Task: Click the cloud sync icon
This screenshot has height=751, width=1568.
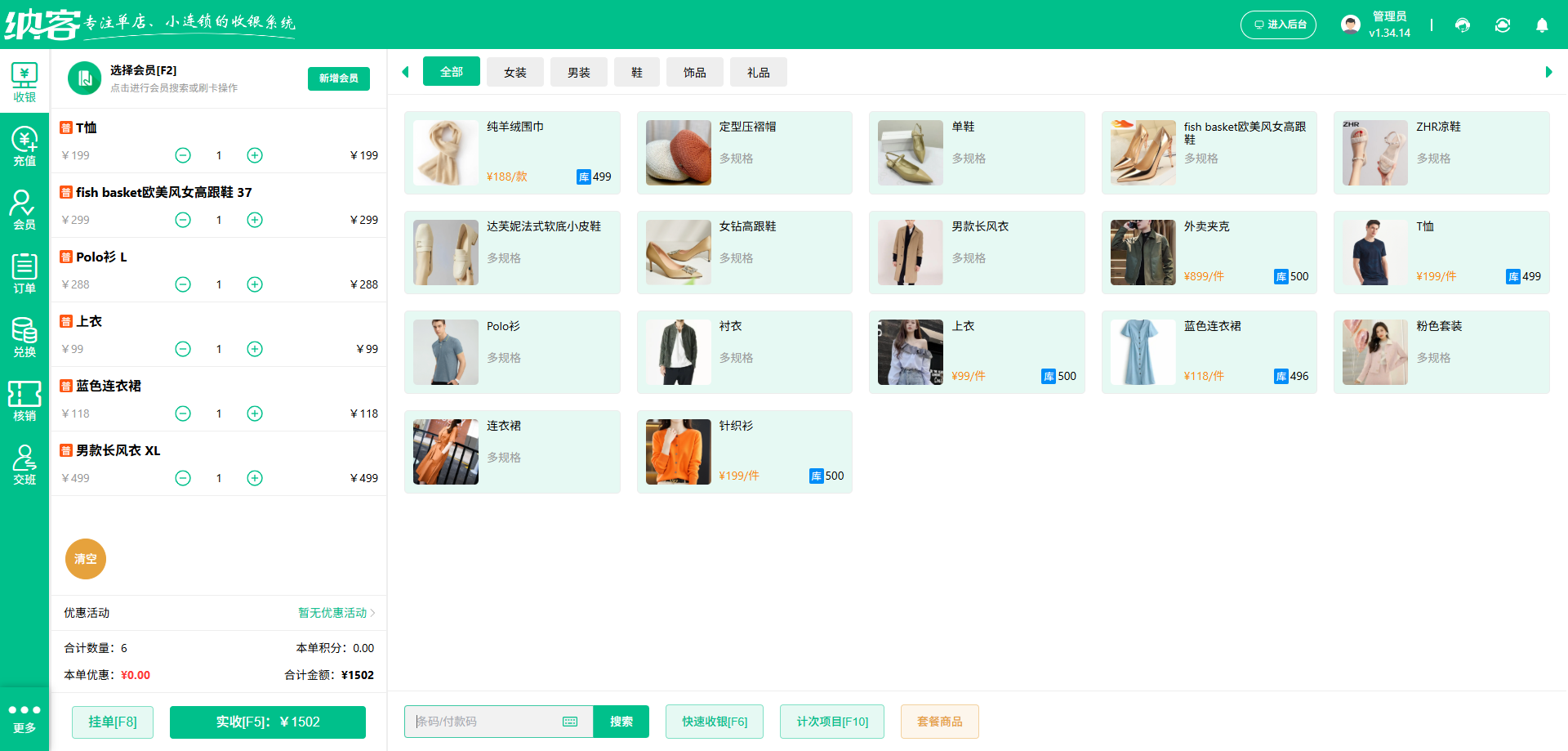Action: click(x=1503, y=25)
